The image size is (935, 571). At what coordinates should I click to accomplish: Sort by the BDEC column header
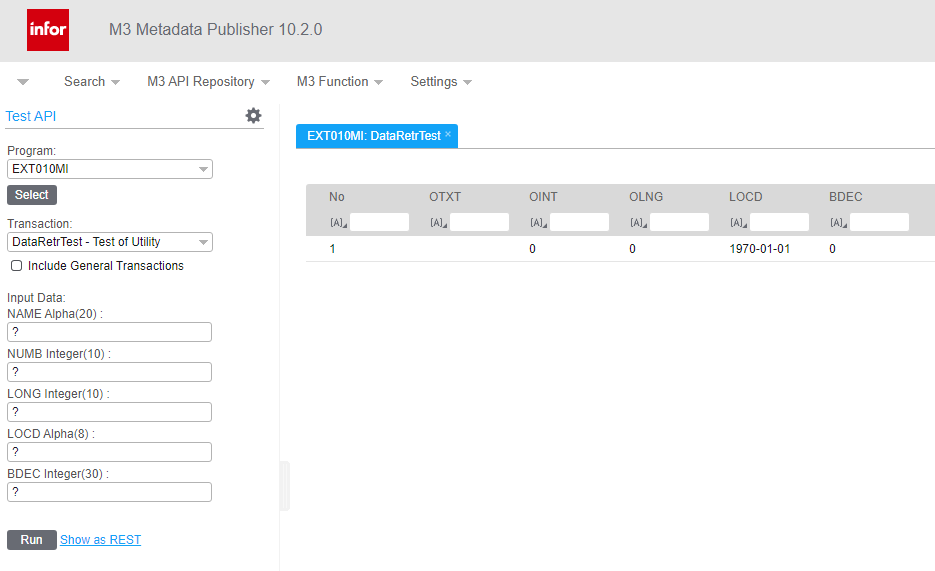click(x=846, y=197)
